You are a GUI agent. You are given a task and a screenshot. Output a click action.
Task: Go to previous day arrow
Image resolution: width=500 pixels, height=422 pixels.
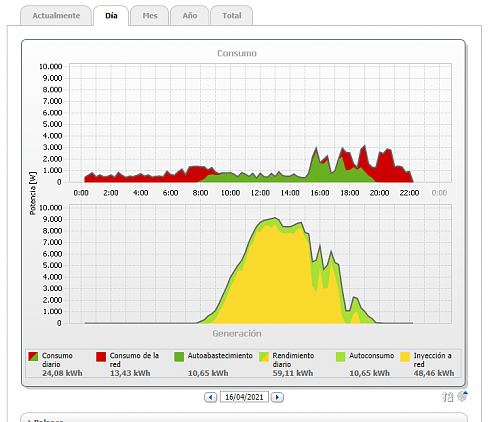click(x=210, y=397)
